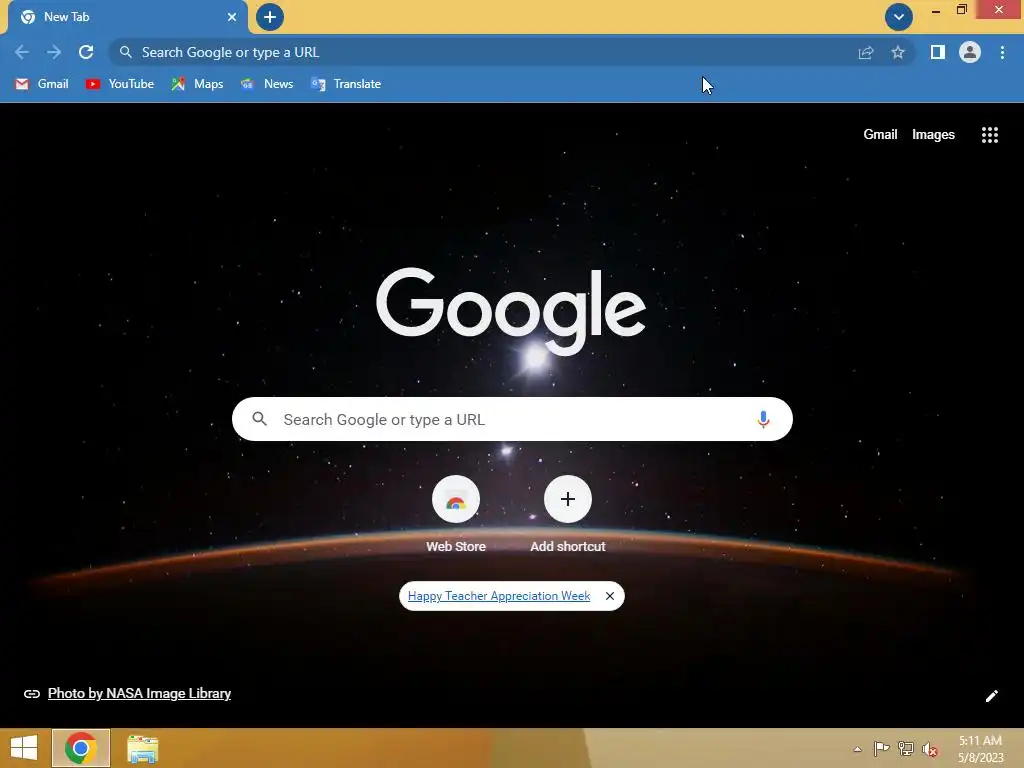Open the Web Store shortcut

456,515
